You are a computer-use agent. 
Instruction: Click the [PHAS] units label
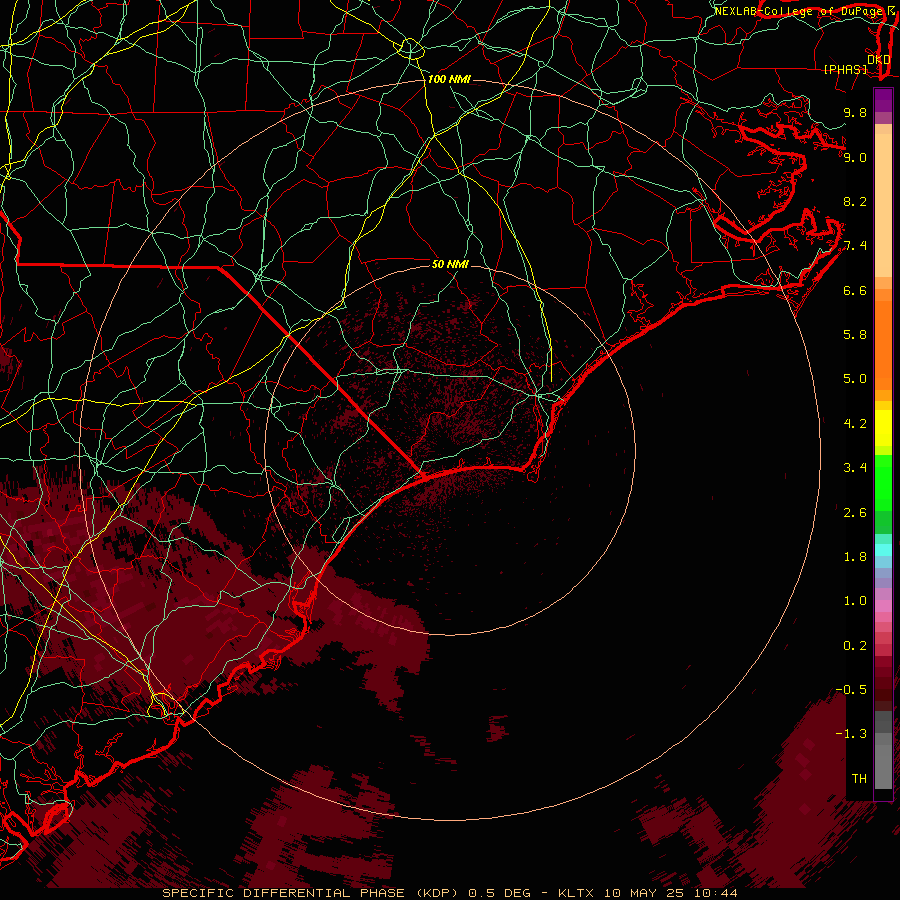pyautogui.click(x=845, y=69)
